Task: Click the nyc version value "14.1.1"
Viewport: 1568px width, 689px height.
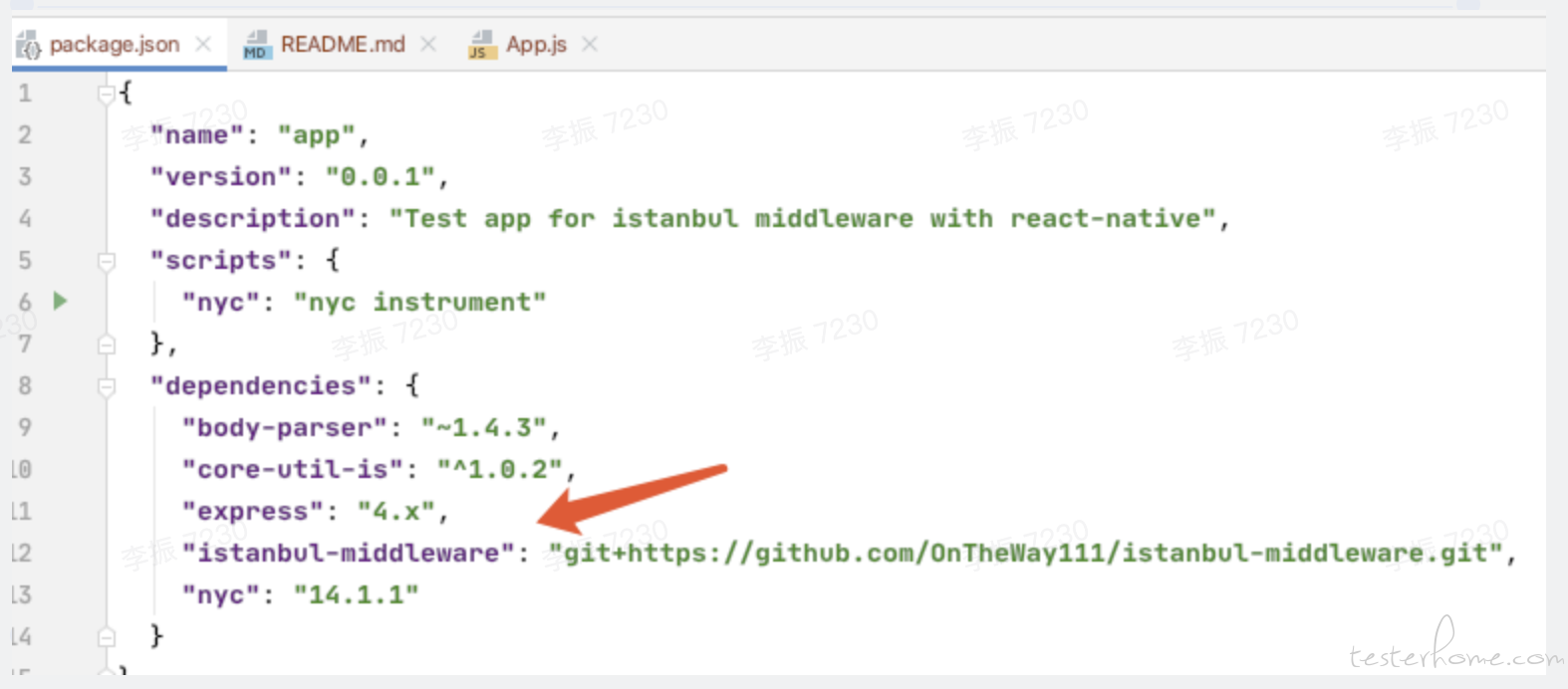Action: pyautogui.click(x=356, y=595)
